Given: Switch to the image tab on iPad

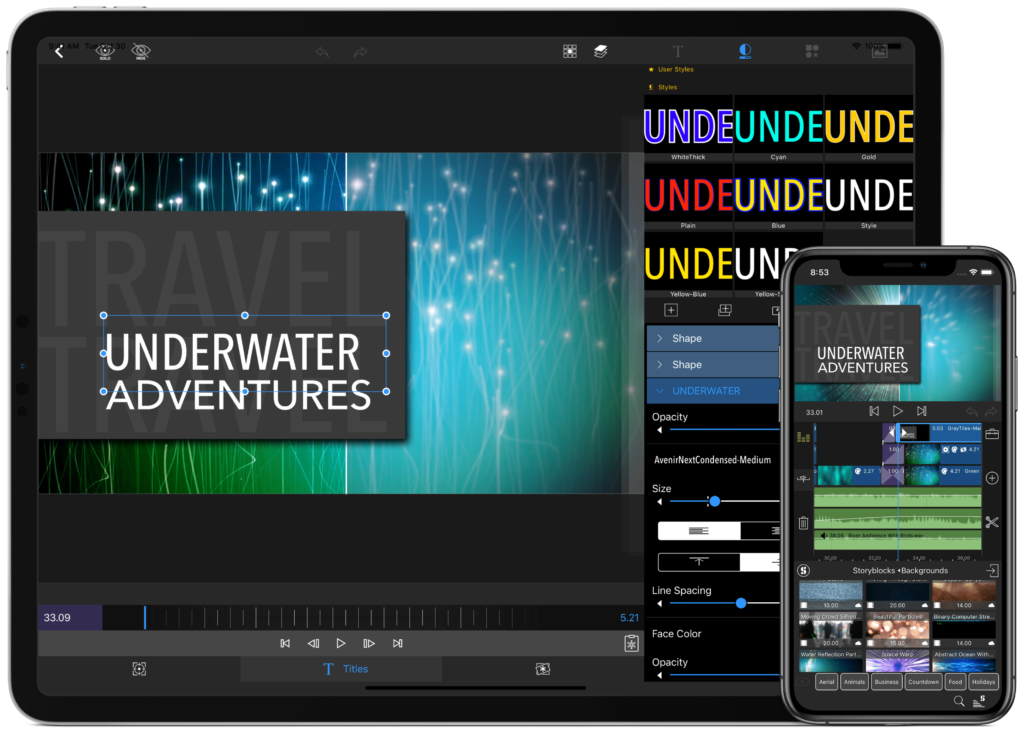Looking at the screenshot, I should click(x=880, y=52).
